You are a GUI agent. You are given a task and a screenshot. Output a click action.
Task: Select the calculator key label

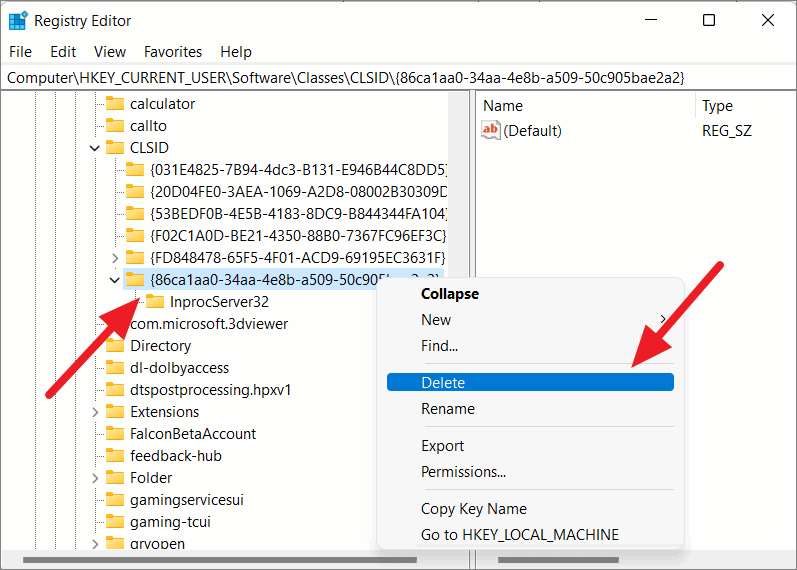point(162,104)
